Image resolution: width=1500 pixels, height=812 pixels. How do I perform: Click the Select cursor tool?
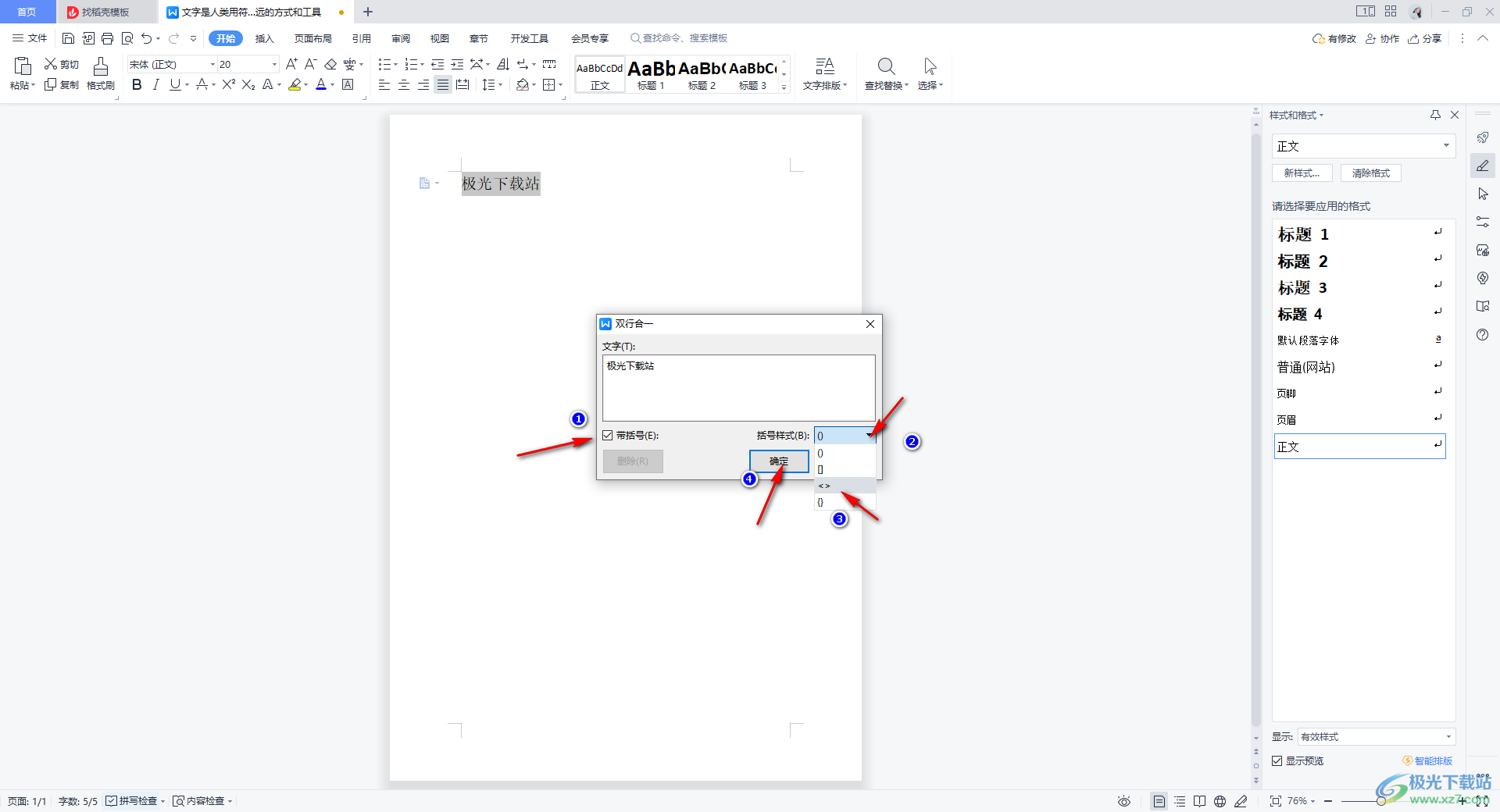(x=930, y=66)
